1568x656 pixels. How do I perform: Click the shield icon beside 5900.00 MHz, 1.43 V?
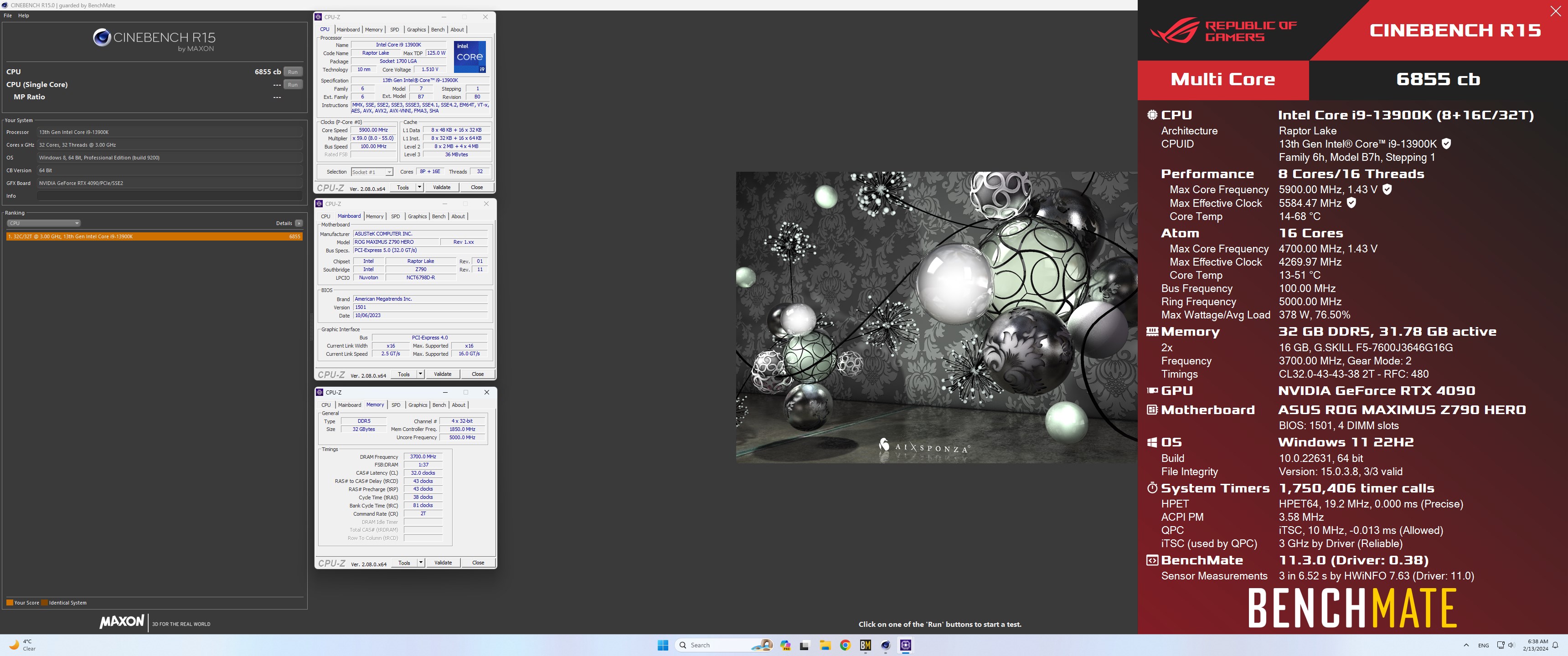point(1387,189)
